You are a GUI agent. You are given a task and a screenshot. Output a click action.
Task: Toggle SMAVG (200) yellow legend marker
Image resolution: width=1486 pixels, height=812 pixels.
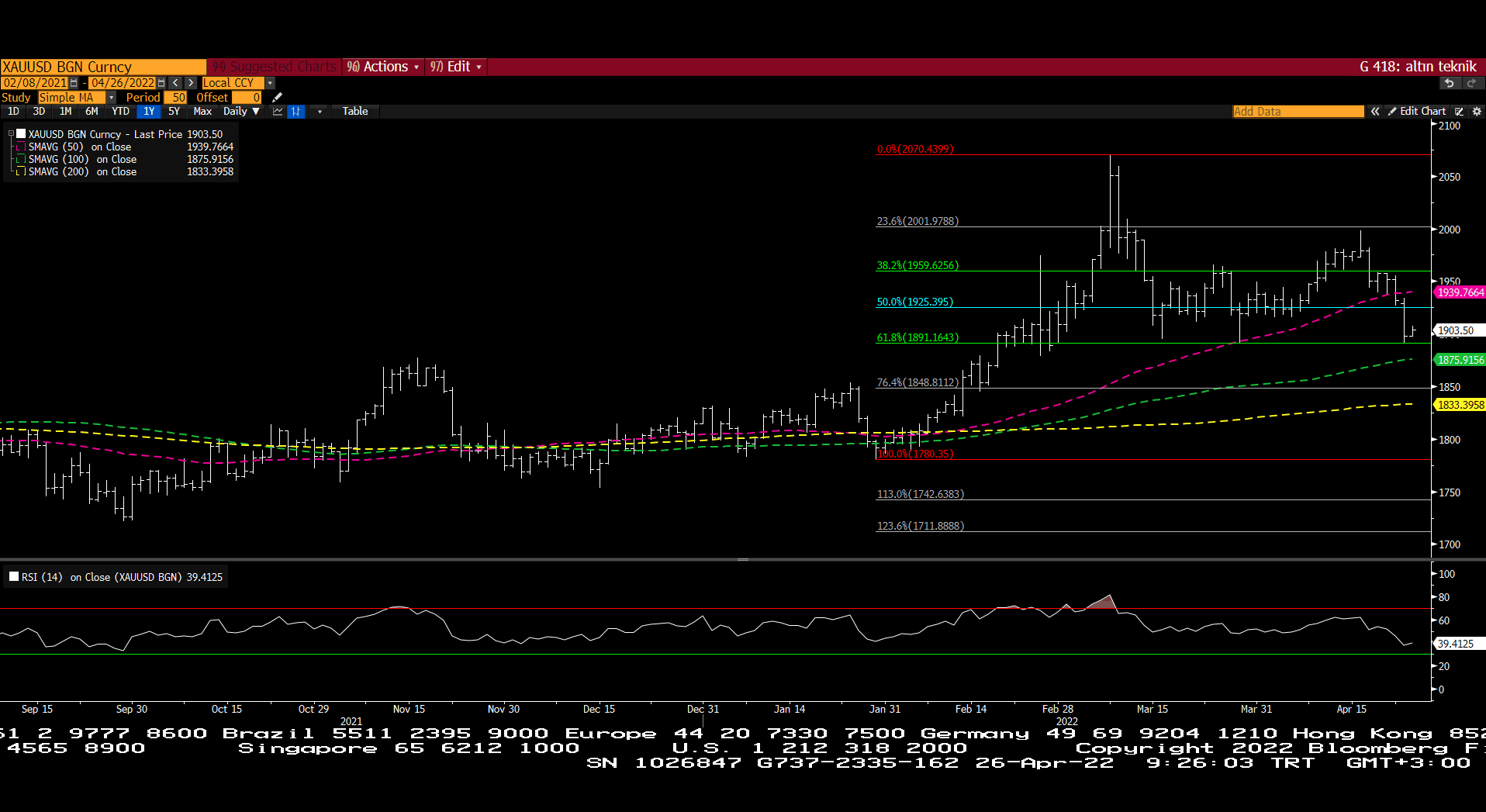(x=22, y=171)
